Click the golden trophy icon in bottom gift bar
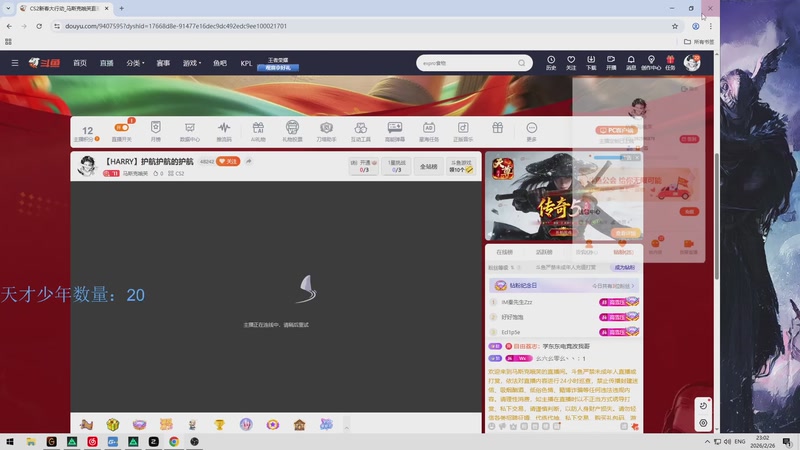 (219, 424)
